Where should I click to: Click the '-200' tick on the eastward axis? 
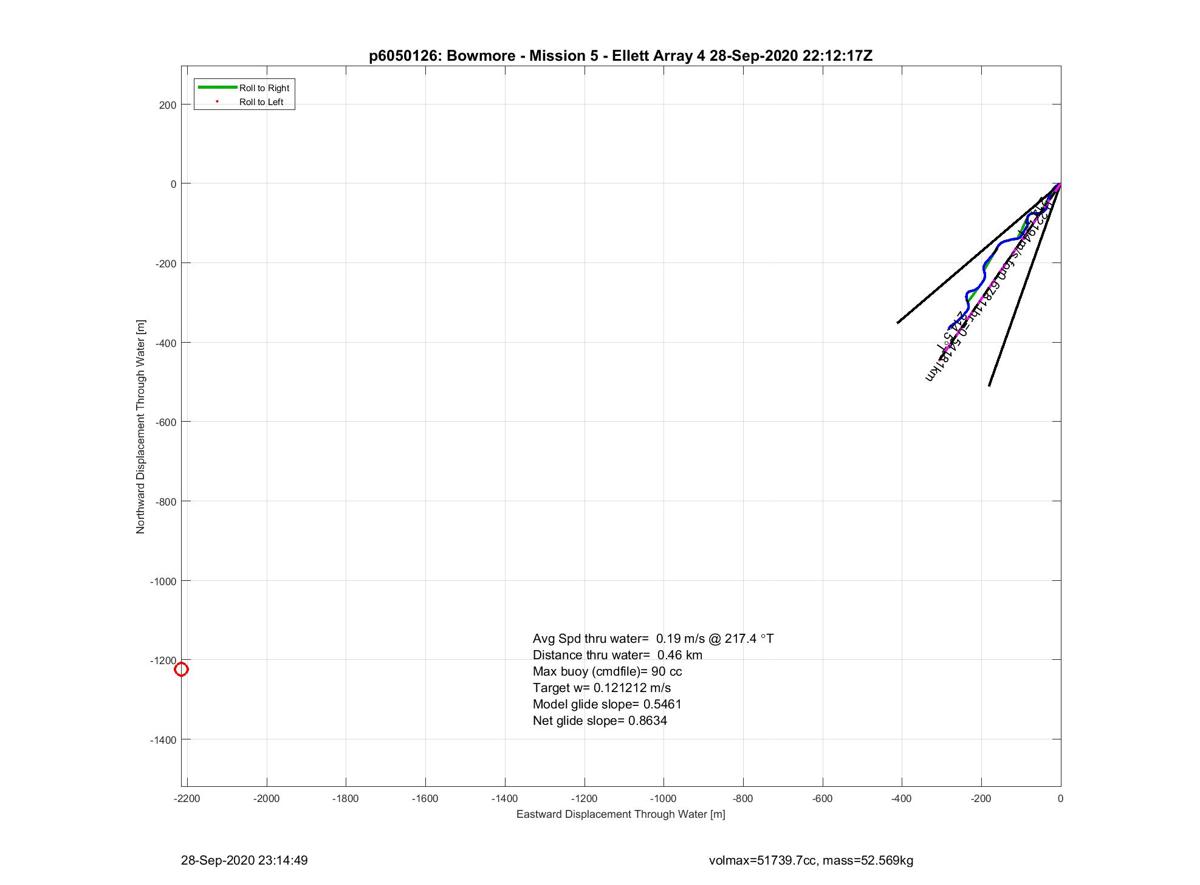point(981,799)
